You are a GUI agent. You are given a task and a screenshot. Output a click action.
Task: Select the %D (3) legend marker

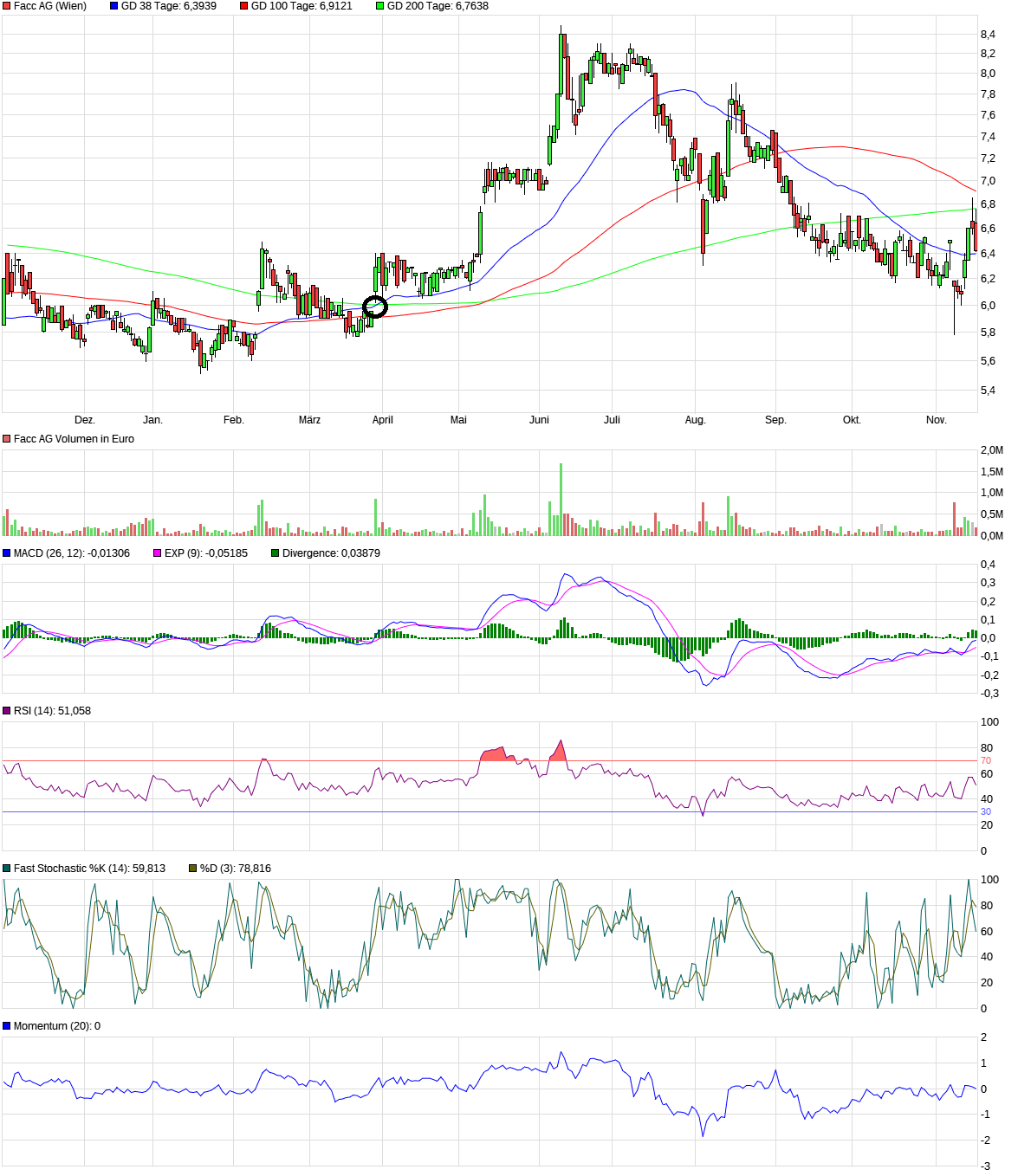click(193, 869)
